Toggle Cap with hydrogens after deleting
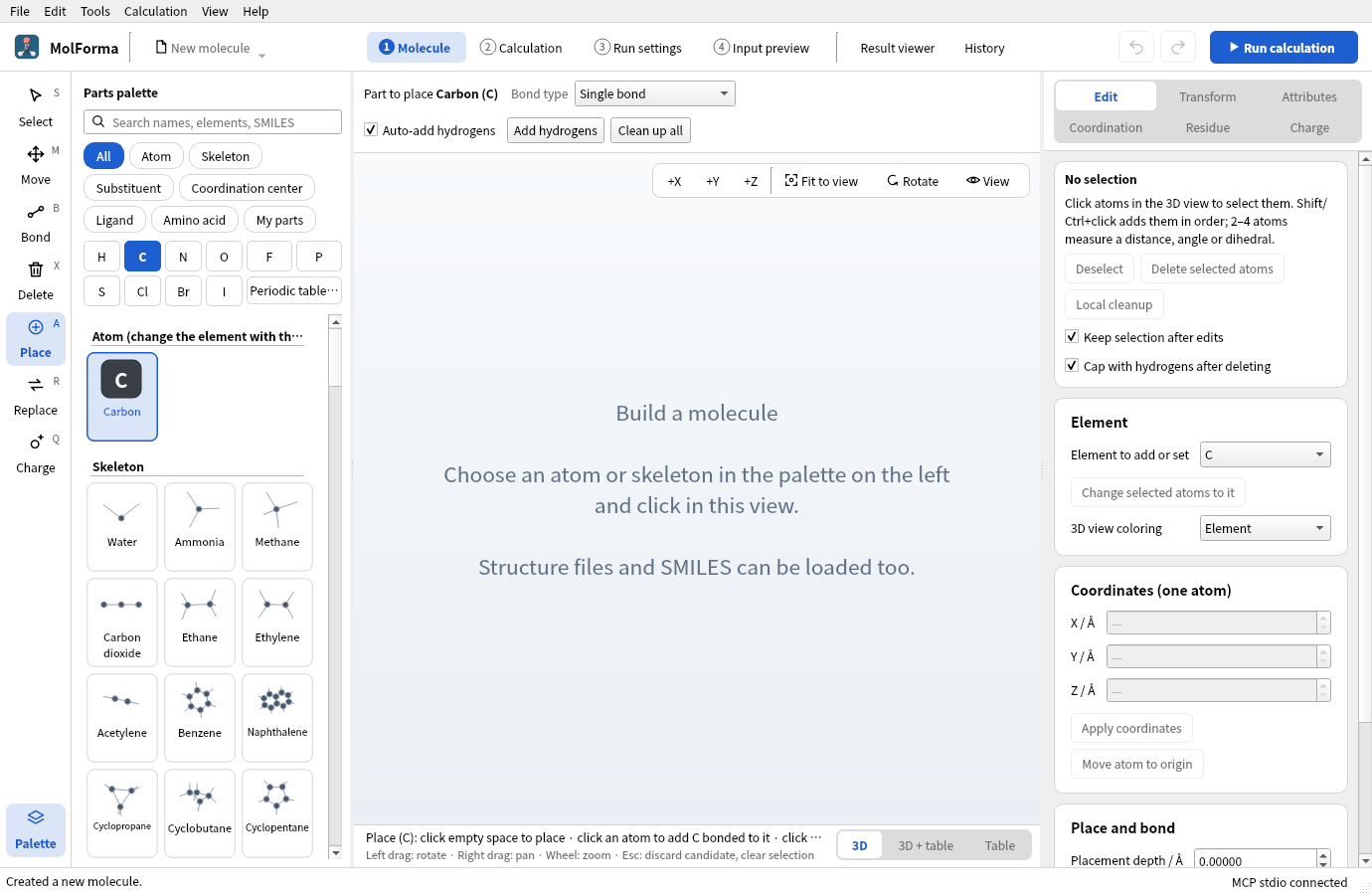1372x895 pixels. point(1072,365)
